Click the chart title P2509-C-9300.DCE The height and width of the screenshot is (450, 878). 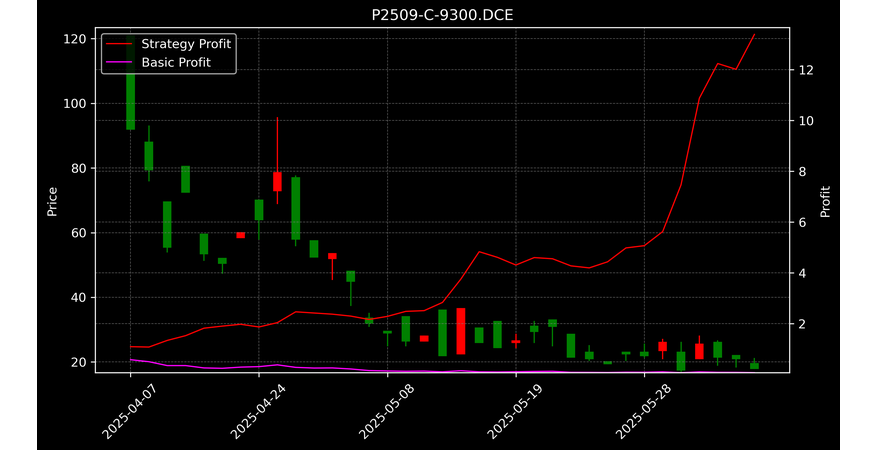click(x=442, y=15)
